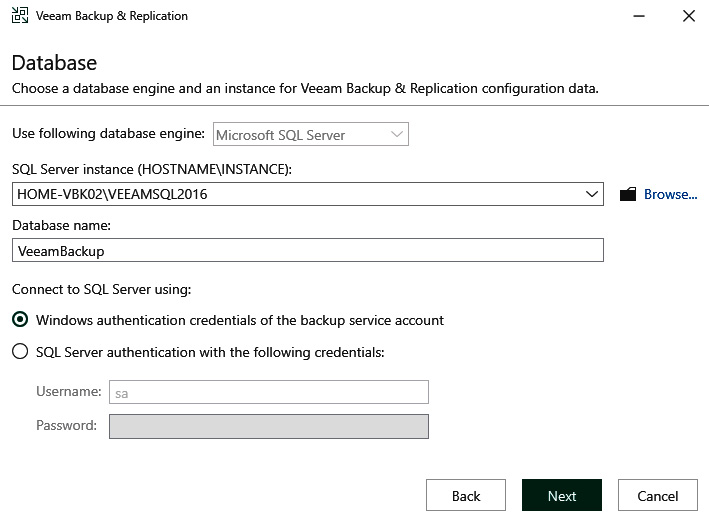Go to the Next wizard step

562,495
